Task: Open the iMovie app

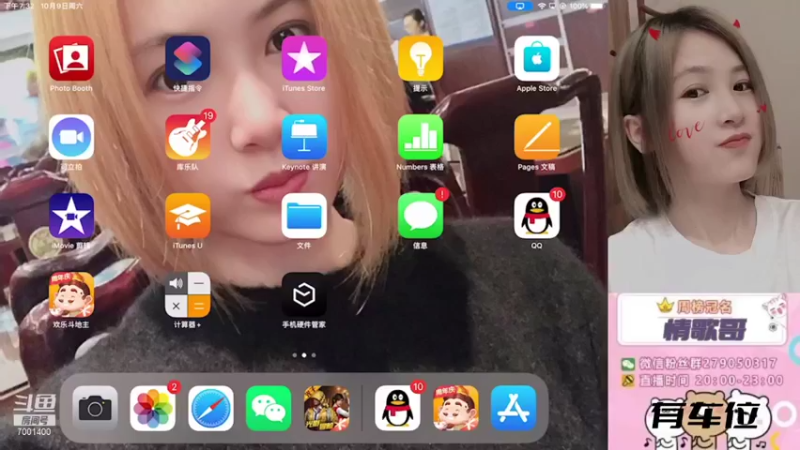Action: coord(71,216)
